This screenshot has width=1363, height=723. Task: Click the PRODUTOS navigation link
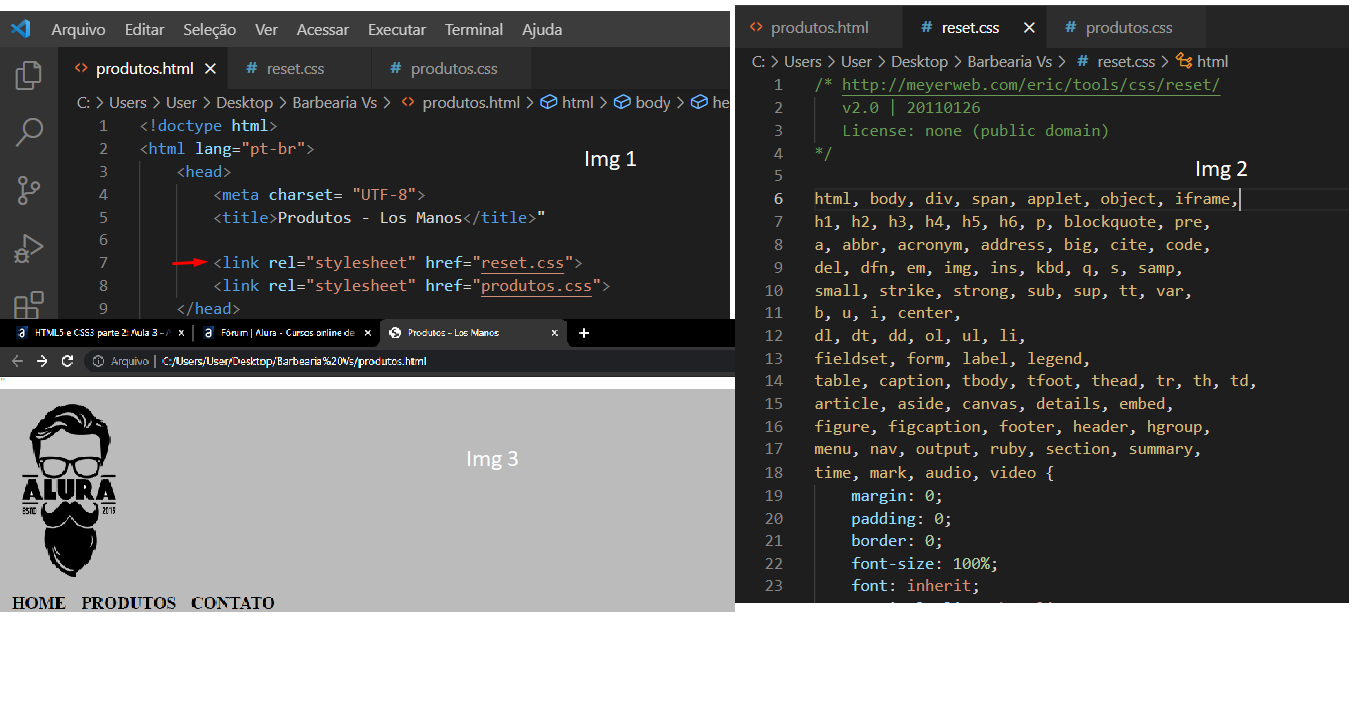(128, 603)
